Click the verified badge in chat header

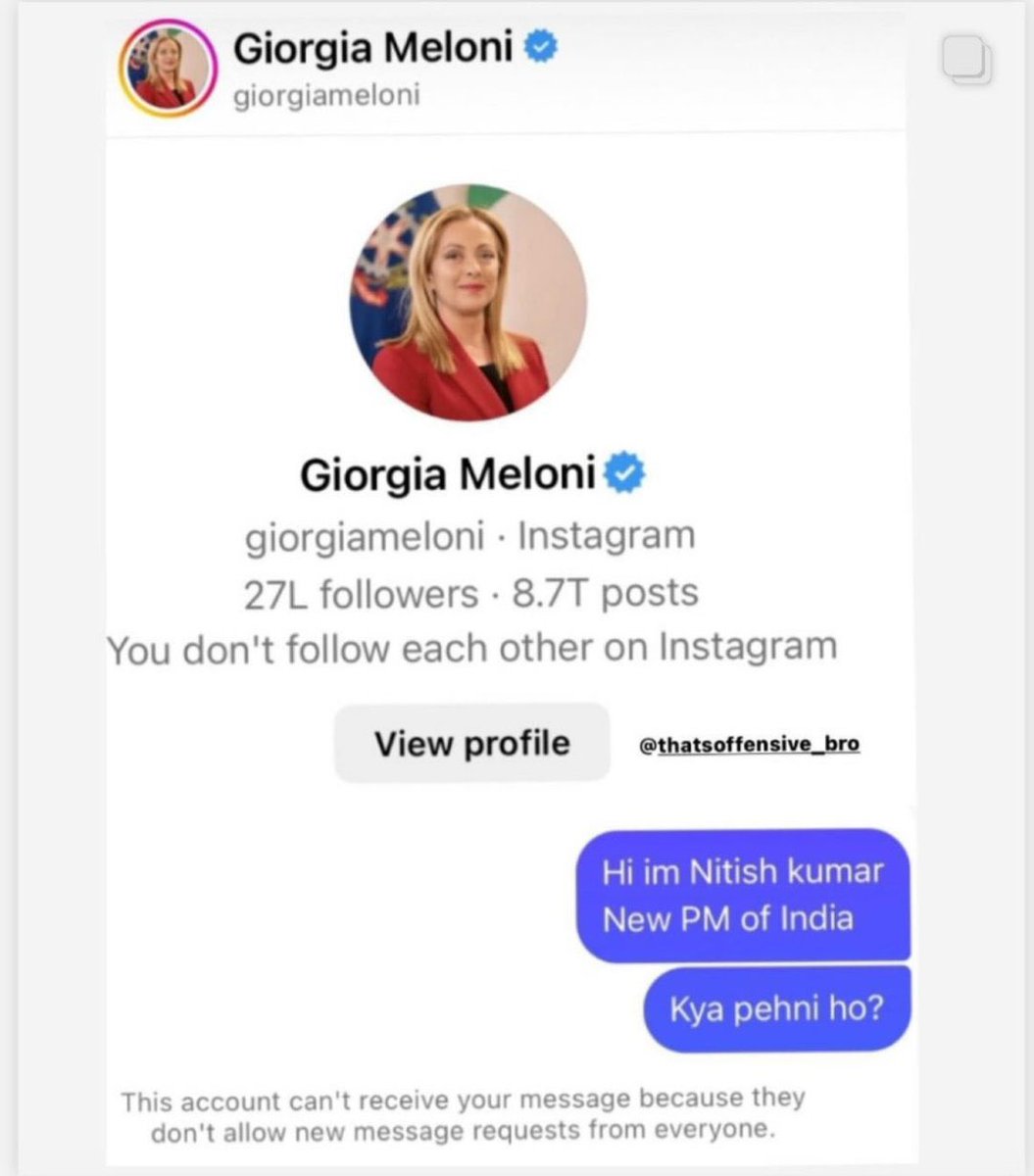541,45
